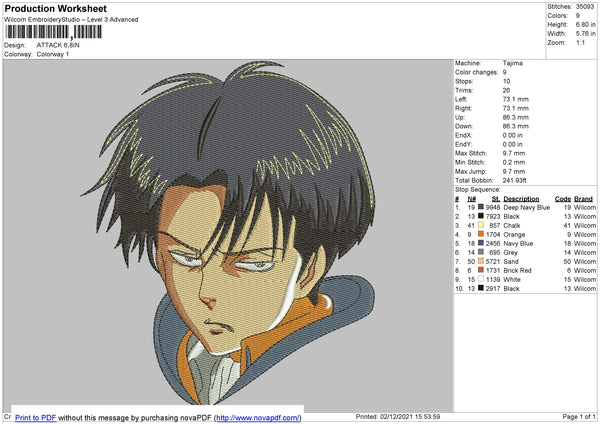The width and height of the screenshot is (600, 424).
Task: Click the 'N#' column header
Action: coord(471,199)
